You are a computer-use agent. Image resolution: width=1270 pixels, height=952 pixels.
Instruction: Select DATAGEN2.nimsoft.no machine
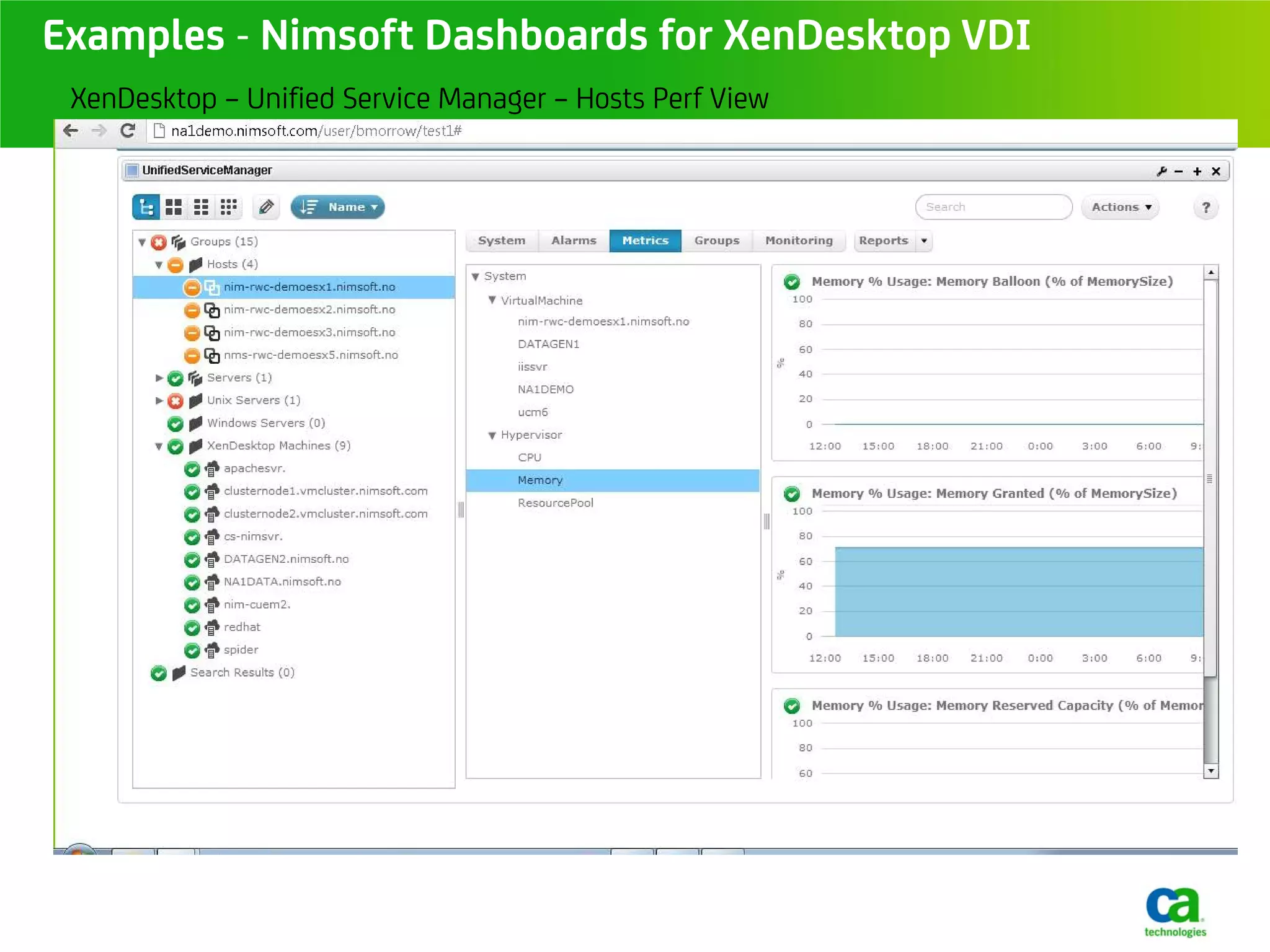point(286,559)
